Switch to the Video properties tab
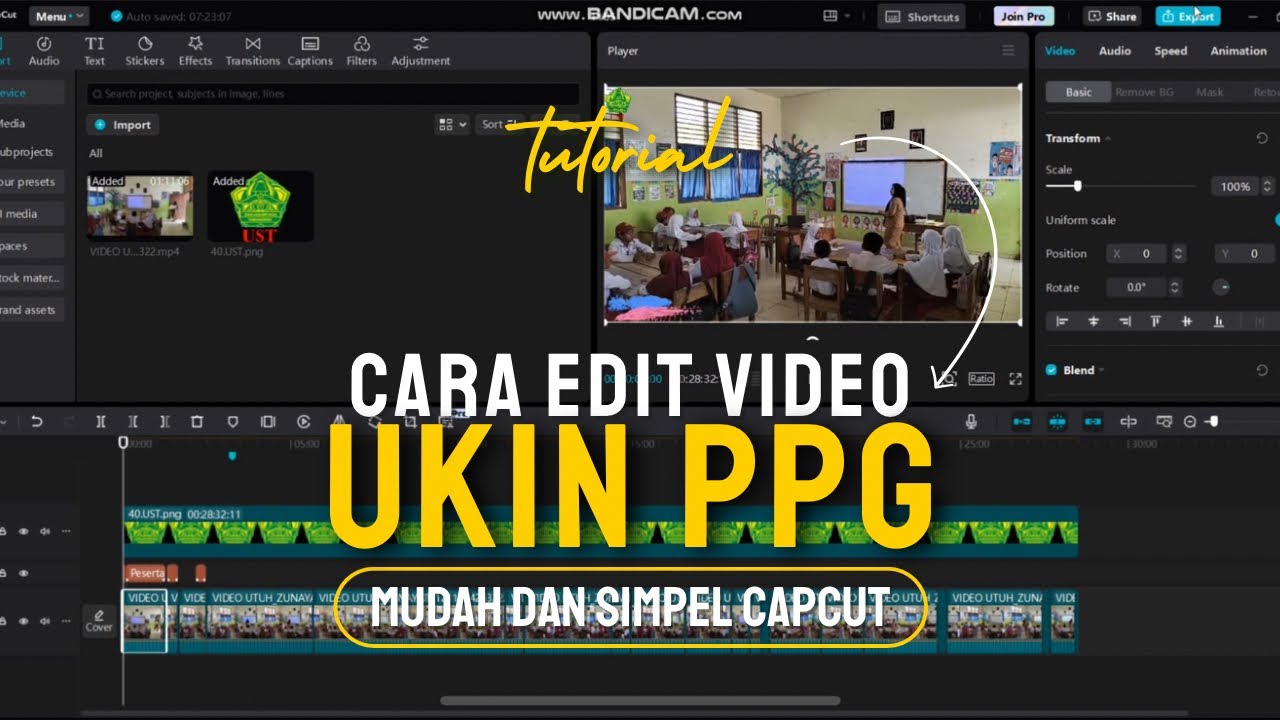 pyautogui.click(x=1060, y=51)
